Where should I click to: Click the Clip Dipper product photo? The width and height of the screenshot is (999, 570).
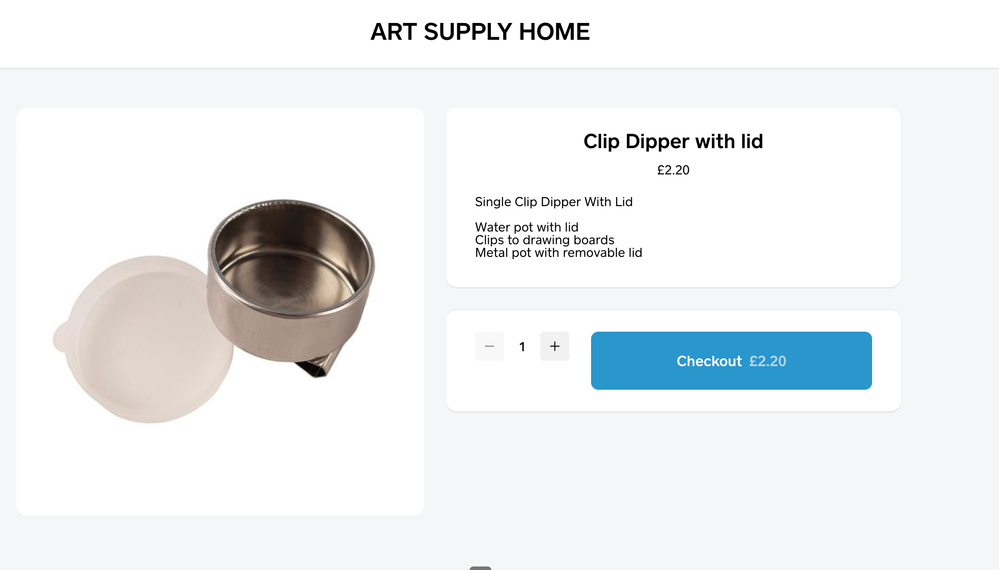coord(220,311)
